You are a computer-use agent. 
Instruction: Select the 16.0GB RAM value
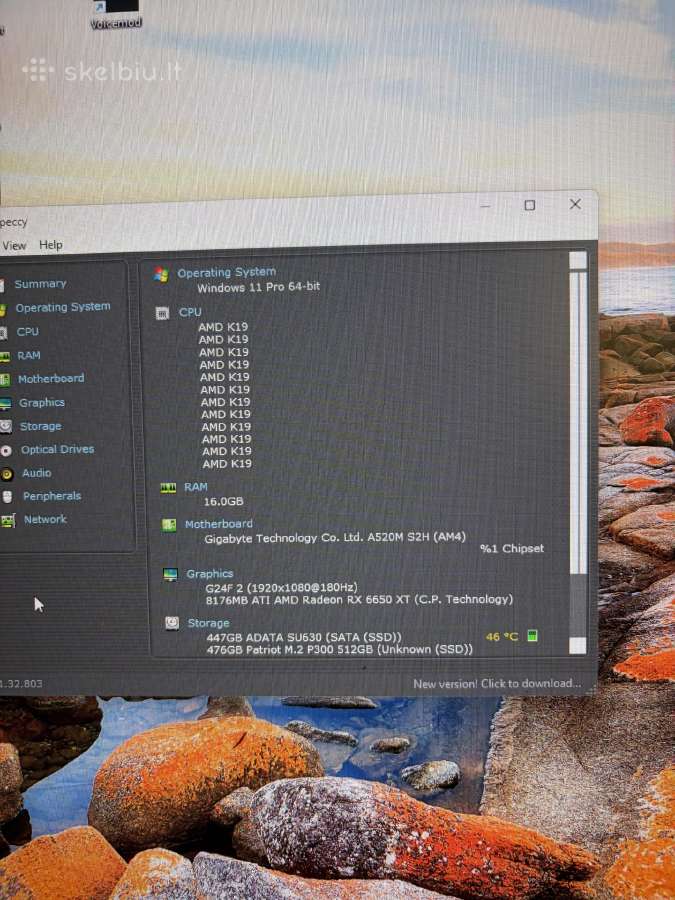click(x=223, y=501)
